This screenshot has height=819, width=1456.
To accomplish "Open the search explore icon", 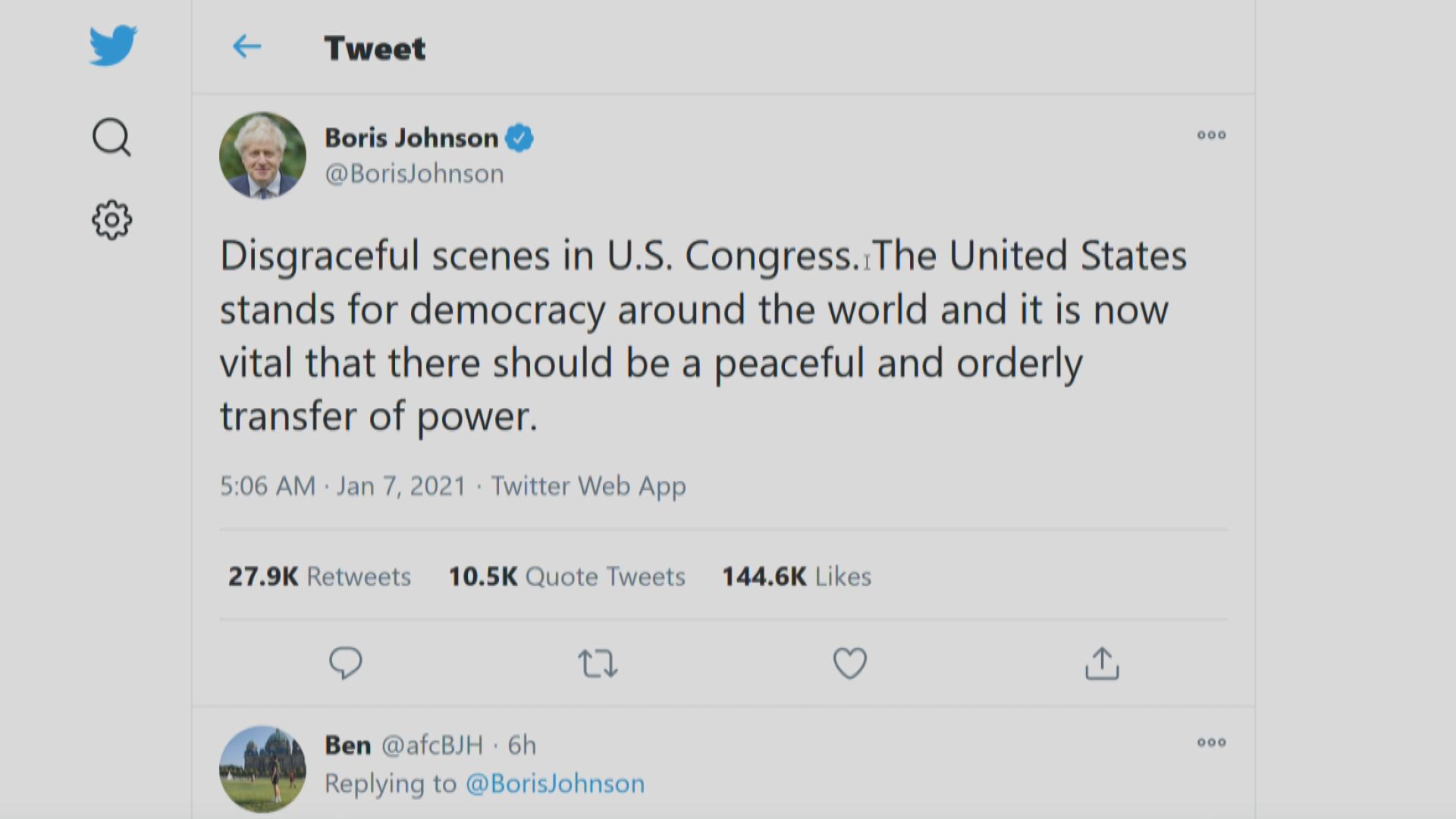I will [x=111, y=137].
